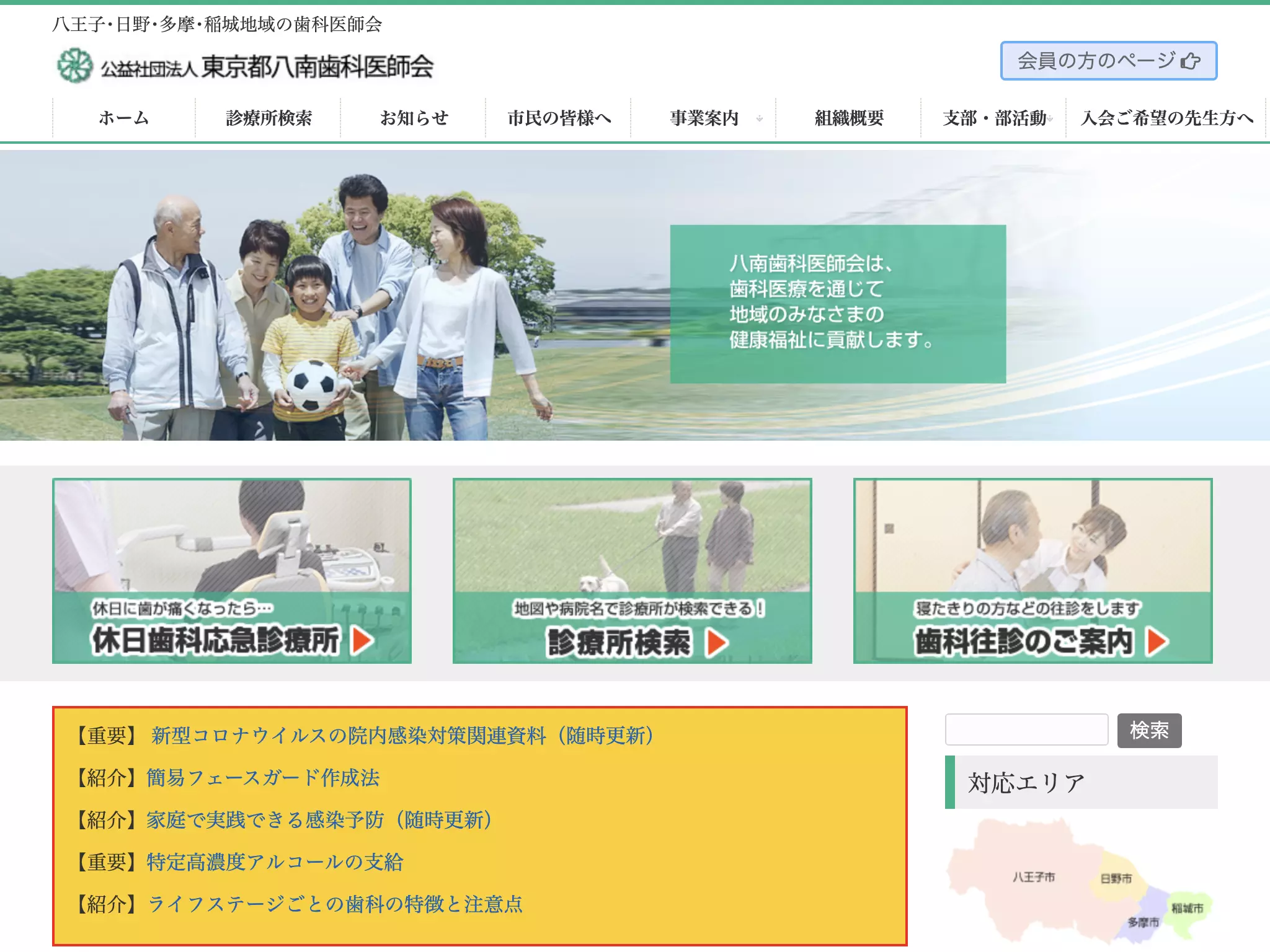This screenshot has height=952, width=1270.
Task: Open the 休日歯科応急診療所 banner
Action: (232, 571)
